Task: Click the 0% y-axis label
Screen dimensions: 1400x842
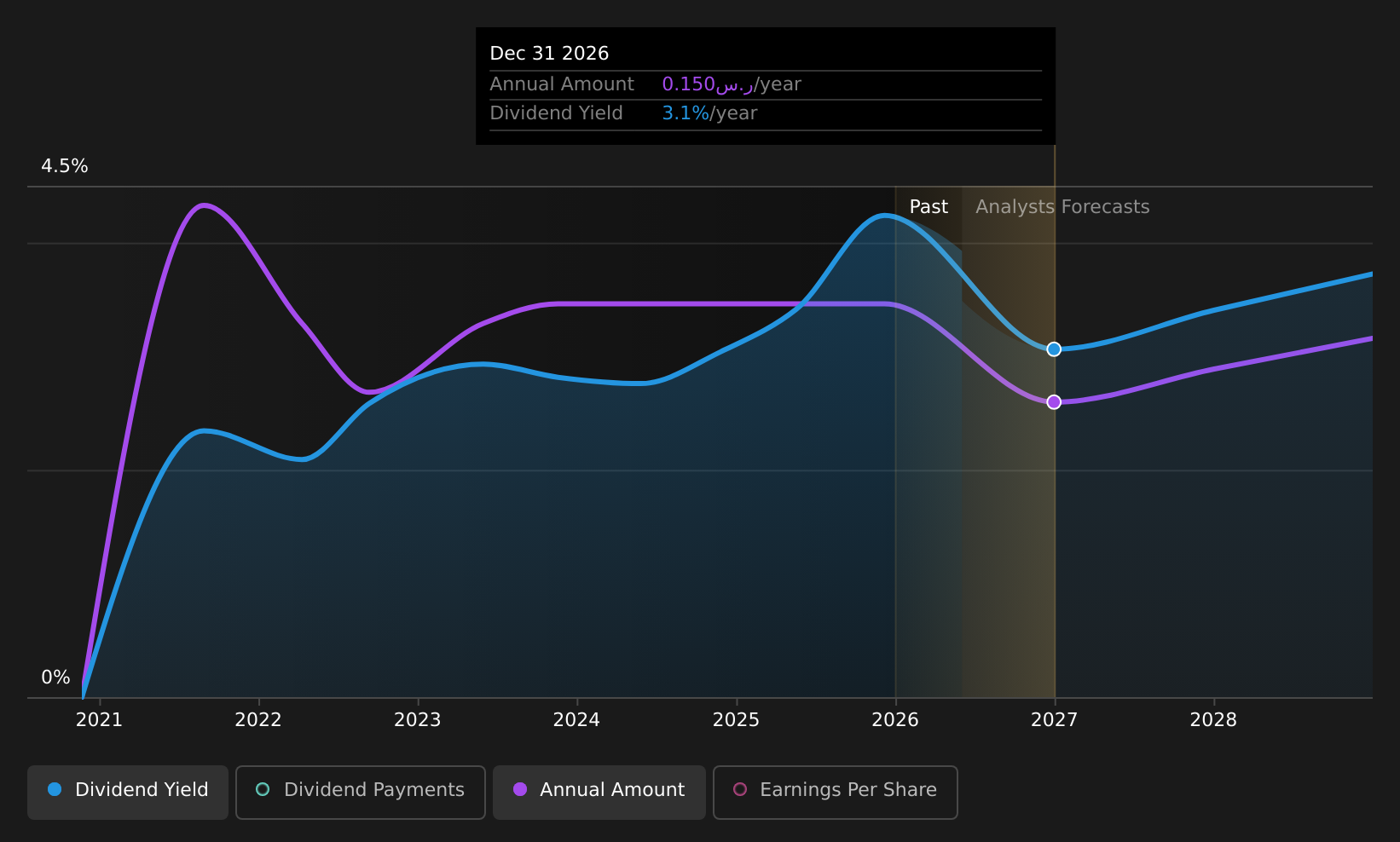Action: click(x=56, y=678)
